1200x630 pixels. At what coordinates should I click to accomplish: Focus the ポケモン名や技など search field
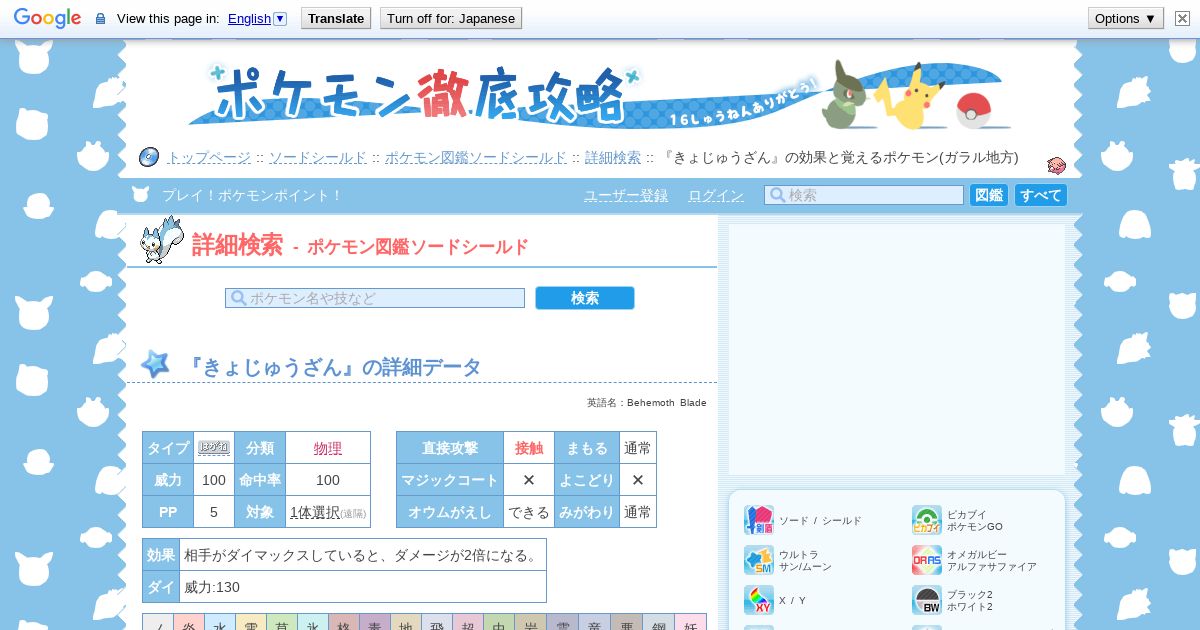point(375,298)
